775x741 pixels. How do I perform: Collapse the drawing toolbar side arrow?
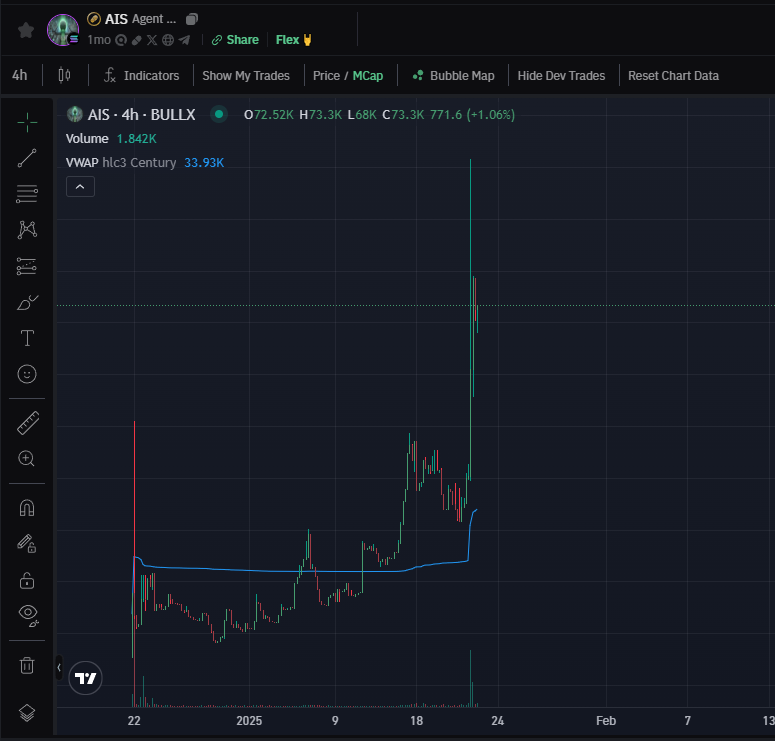point(59,667)
